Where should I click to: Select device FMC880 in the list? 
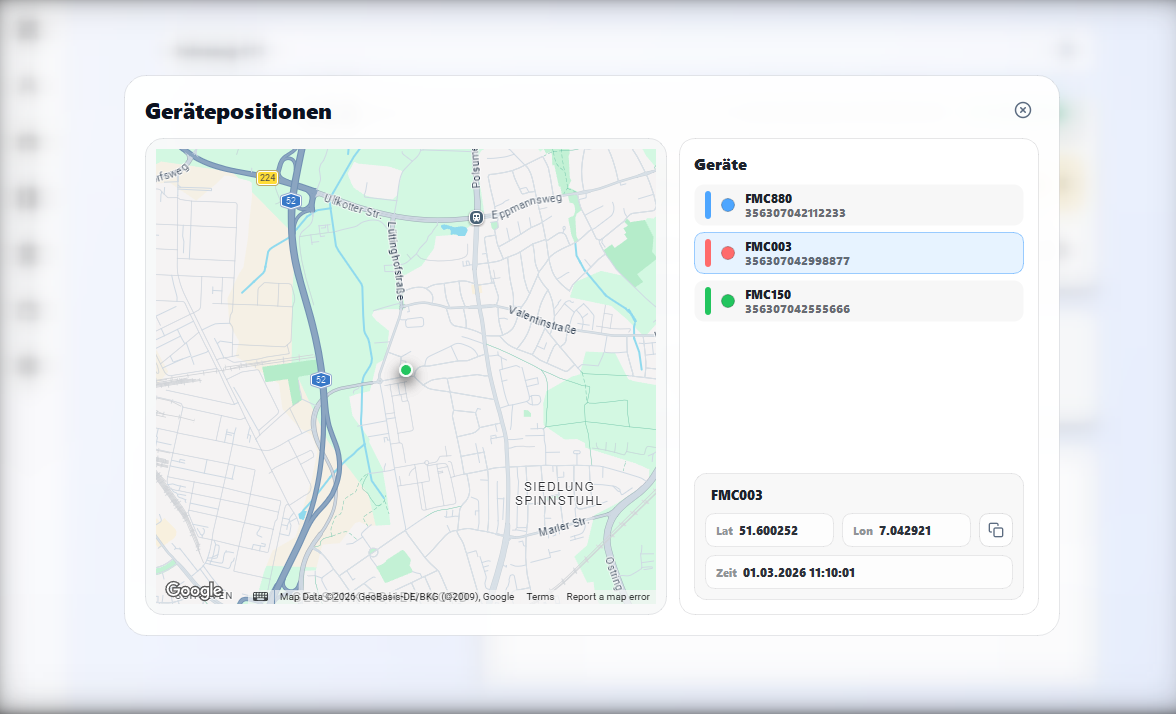859,206
